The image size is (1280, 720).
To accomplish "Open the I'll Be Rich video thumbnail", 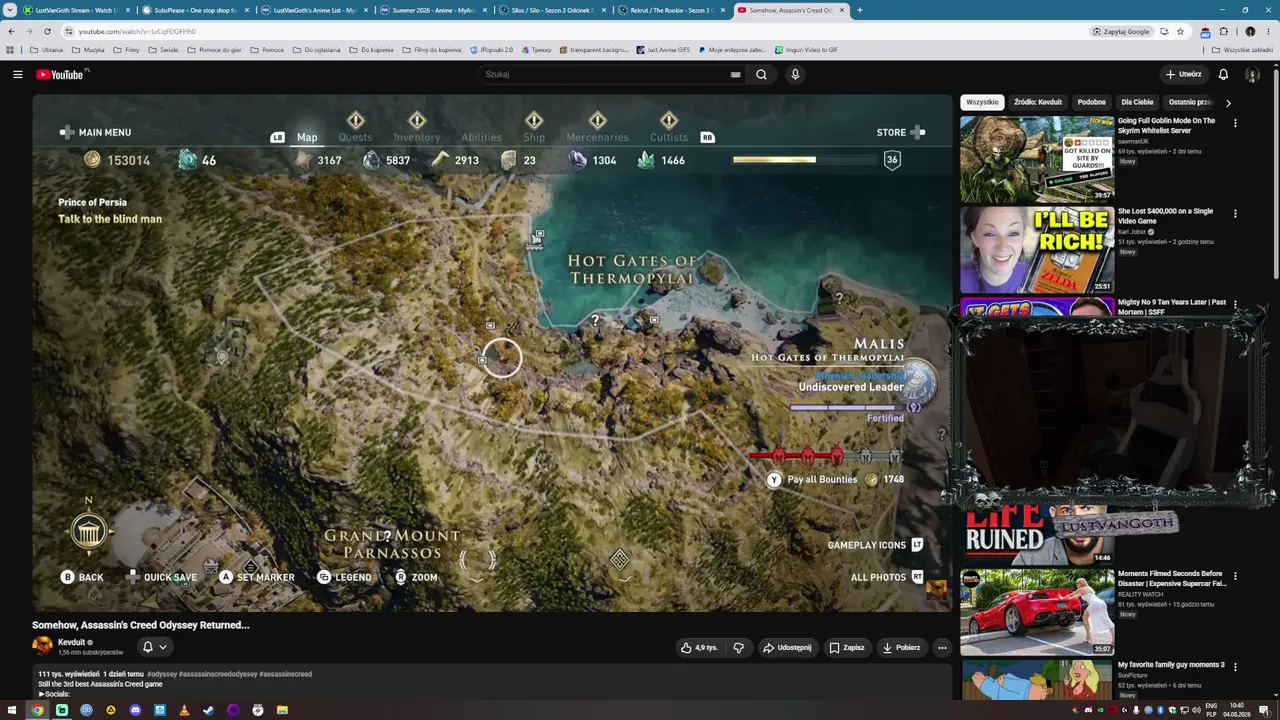I will (1037, 249).
